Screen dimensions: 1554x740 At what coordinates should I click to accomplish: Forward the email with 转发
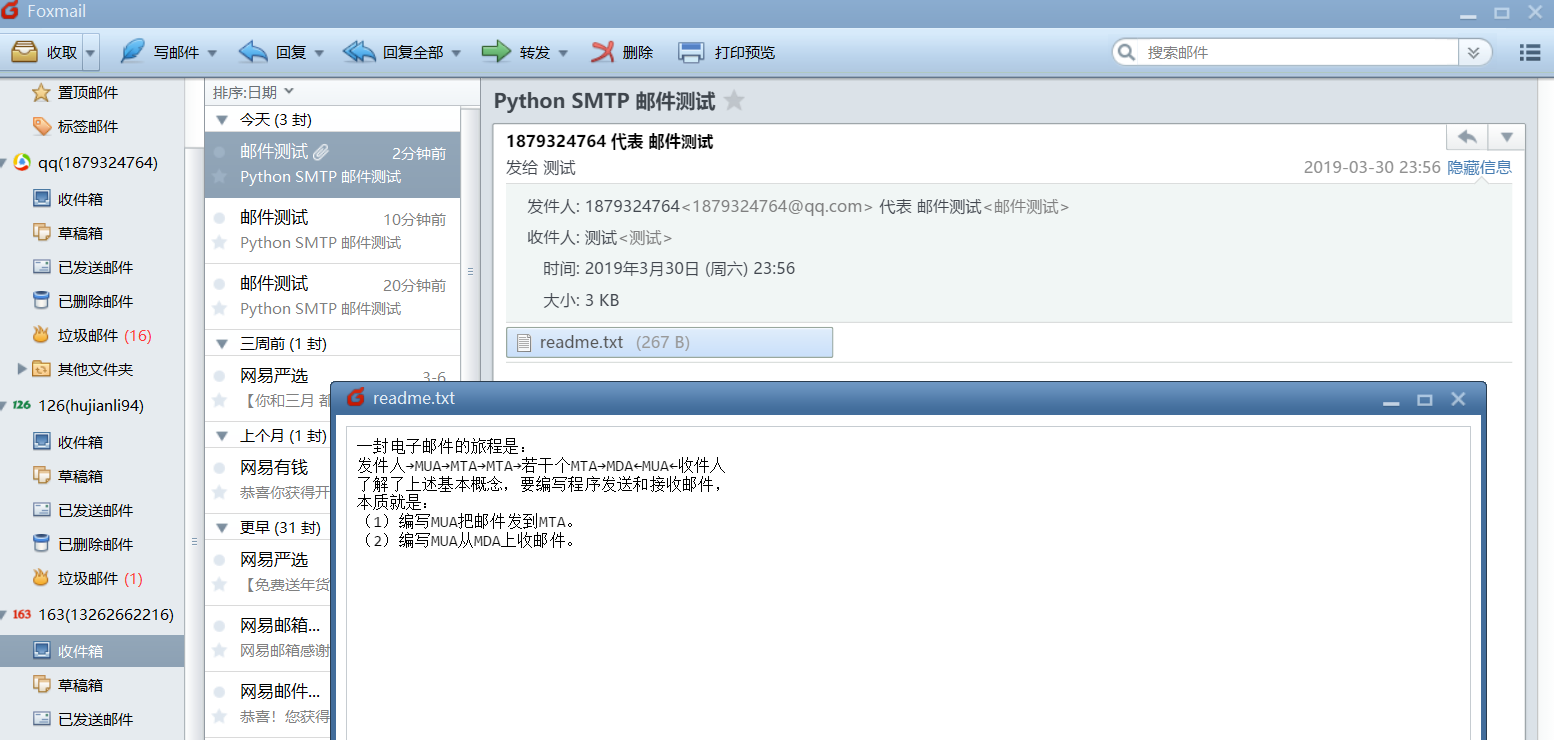point(516,52)
